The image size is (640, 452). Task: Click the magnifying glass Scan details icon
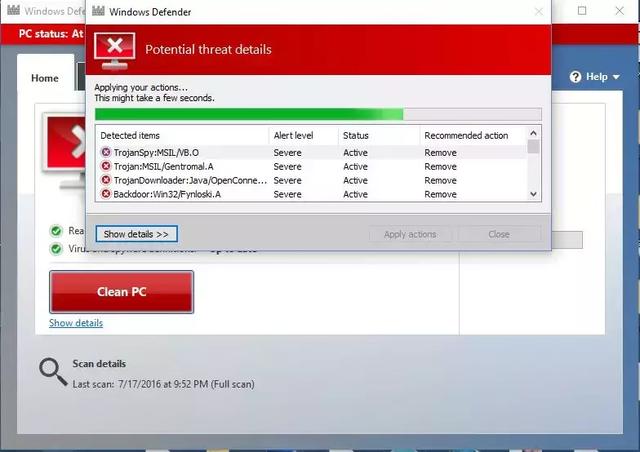point(52,371)
